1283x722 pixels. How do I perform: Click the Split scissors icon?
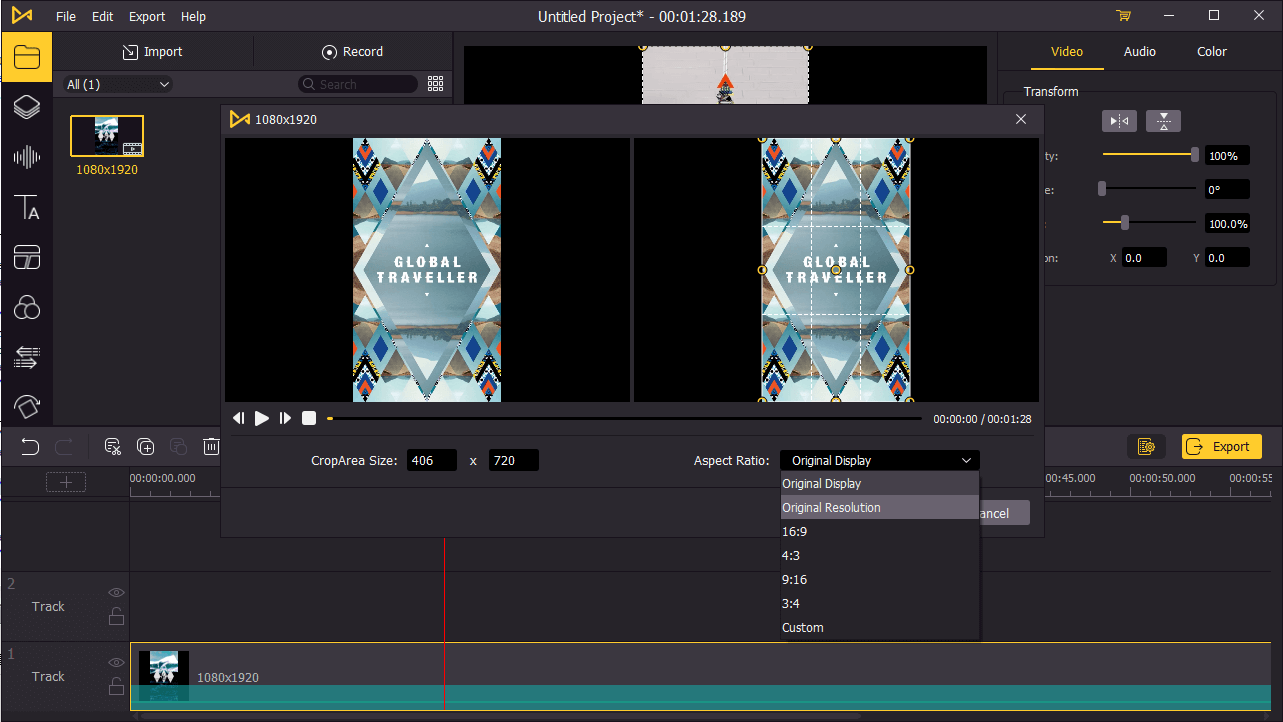(x=113, y=447)
